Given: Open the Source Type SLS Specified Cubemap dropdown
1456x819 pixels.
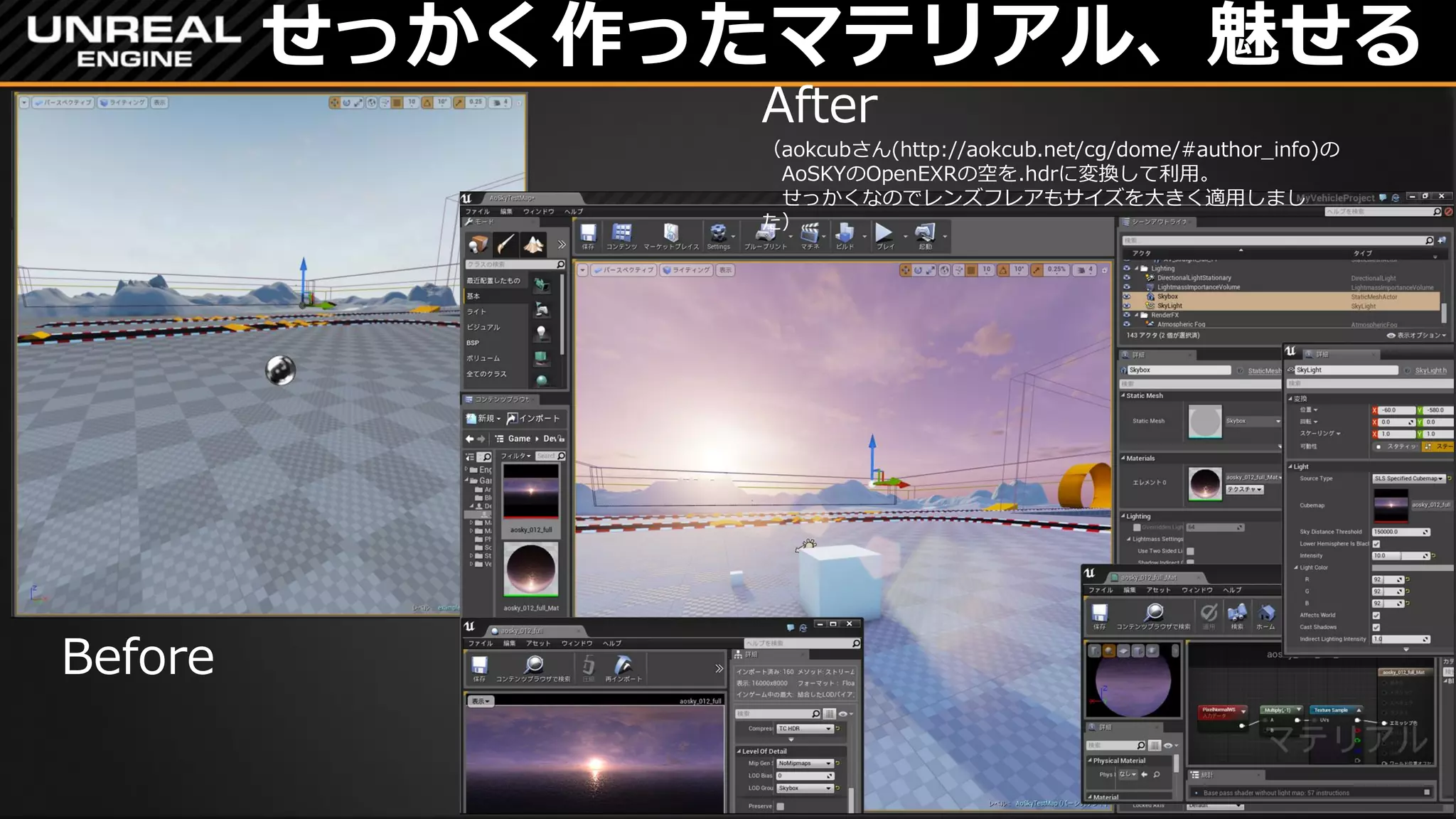Looking at the screenshot, I should [1408, 478].
